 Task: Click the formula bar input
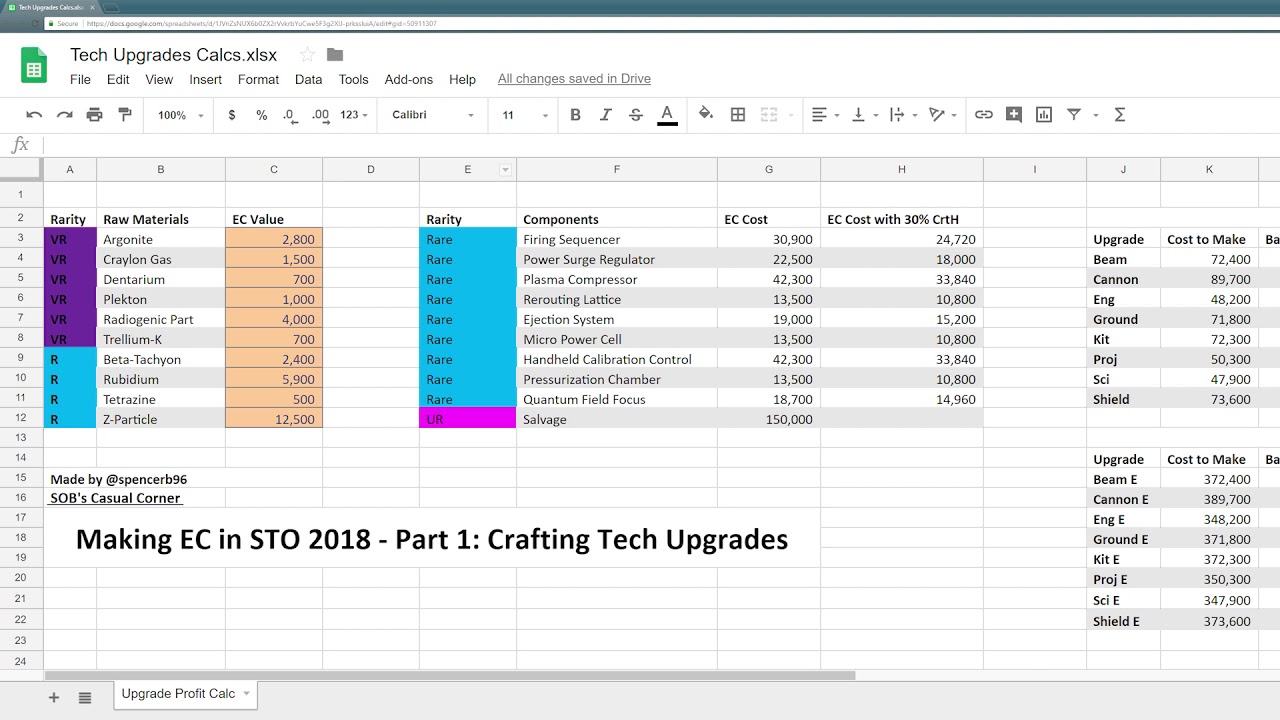pyautogui.click(x=660, y=144)
